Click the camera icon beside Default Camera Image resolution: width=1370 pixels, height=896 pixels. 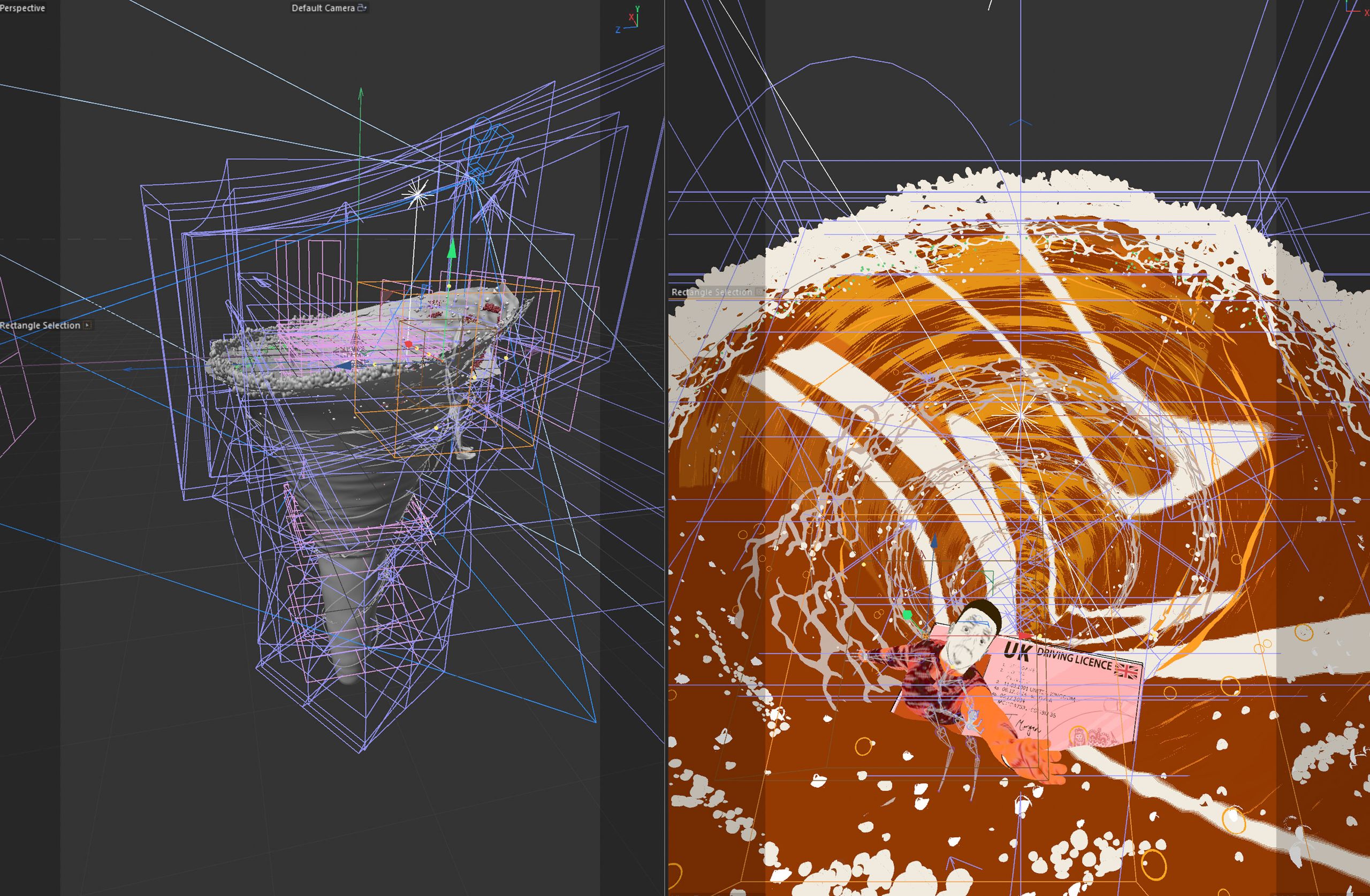click(361, 8)
